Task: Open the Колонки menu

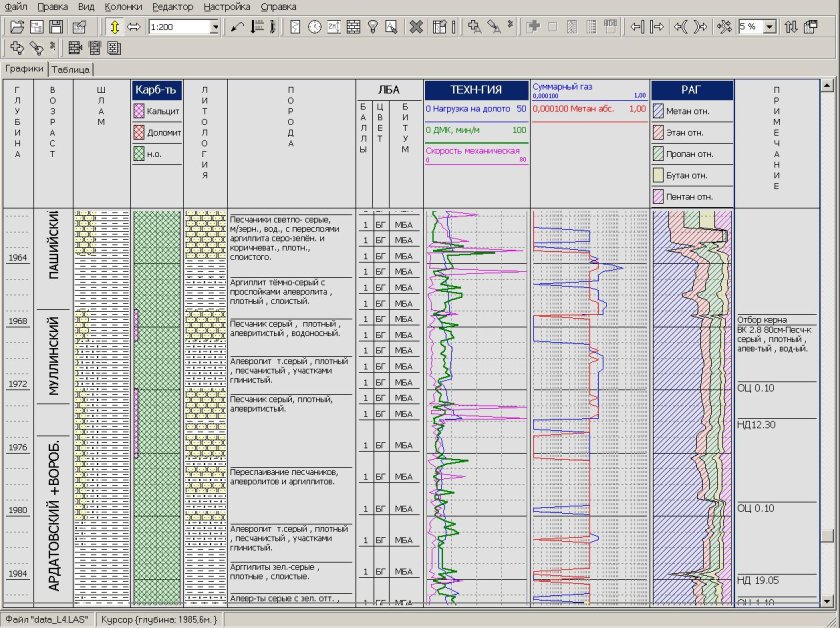Action: click(x=124, y=6)
